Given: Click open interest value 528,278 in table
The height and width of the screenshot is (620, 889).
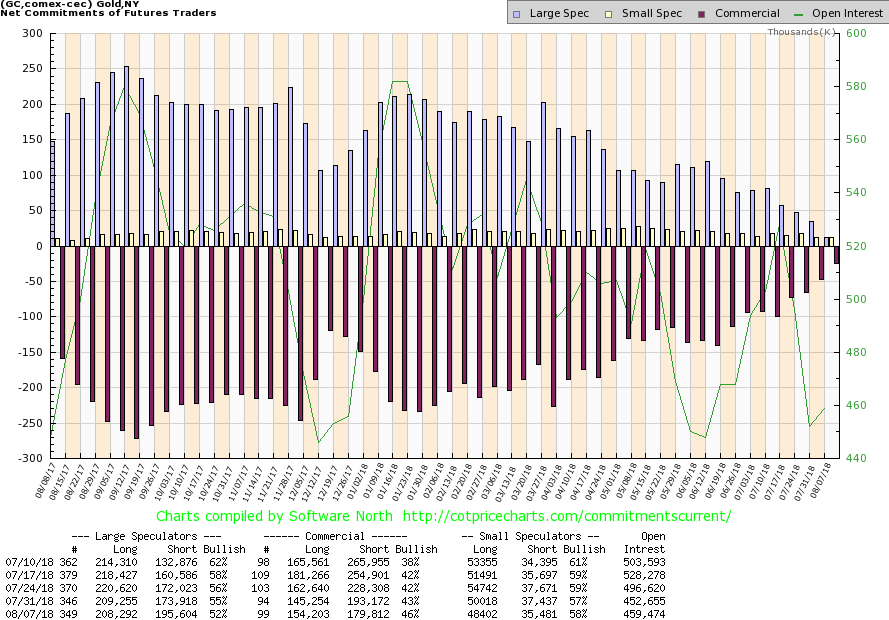Looking at the screenshot, I should [x=645, y=577].
